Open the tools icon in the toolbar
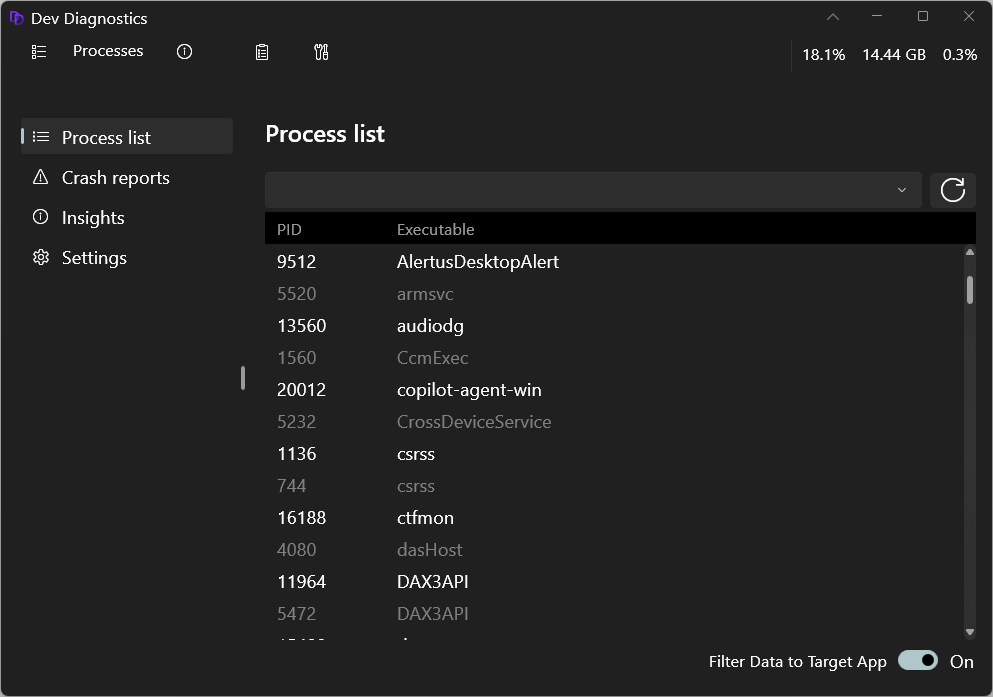 pyautogui.click(x=321, y=52)
